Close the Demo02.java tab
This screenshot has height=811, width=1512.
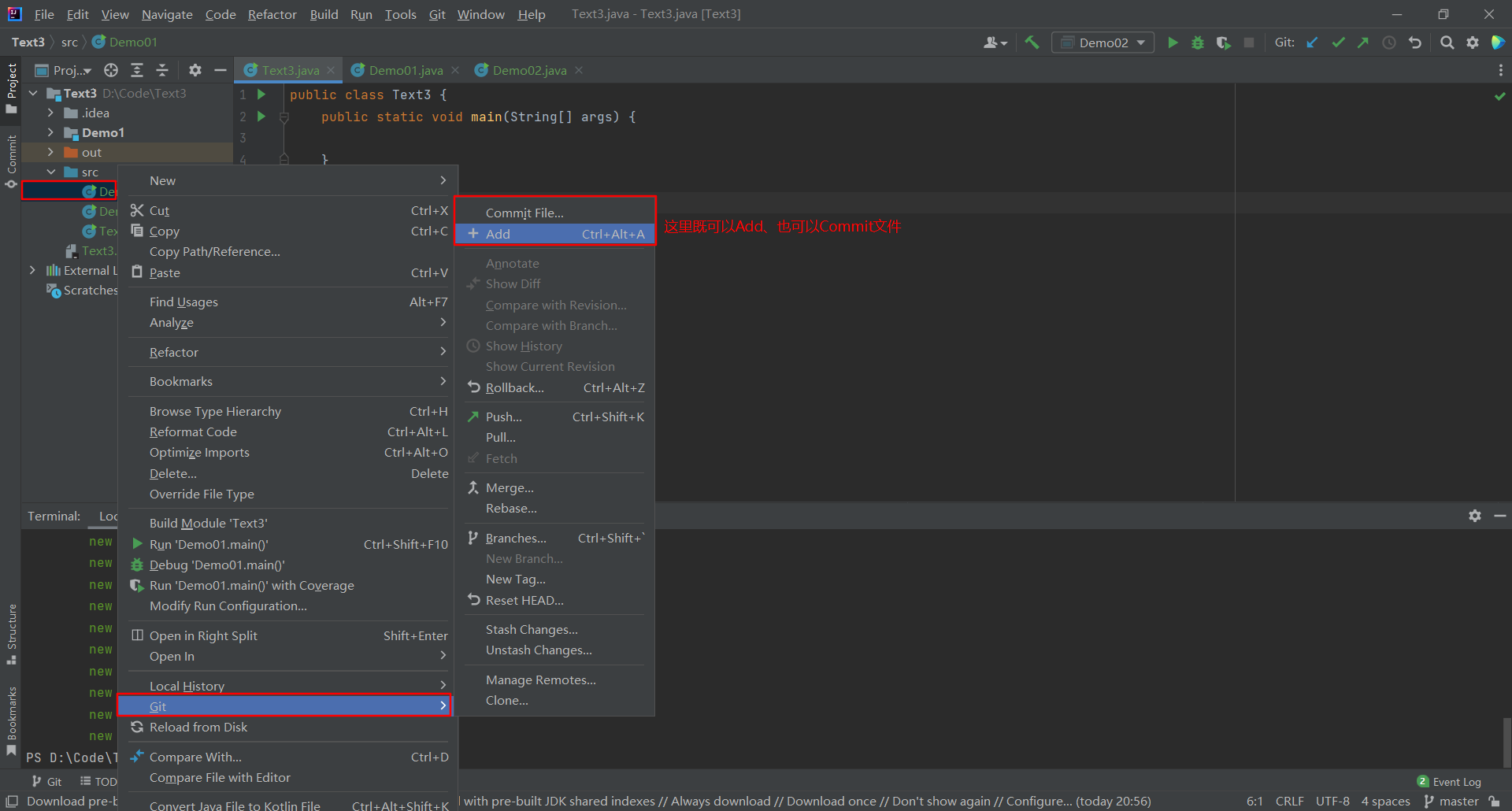click(x=579, y=70)
